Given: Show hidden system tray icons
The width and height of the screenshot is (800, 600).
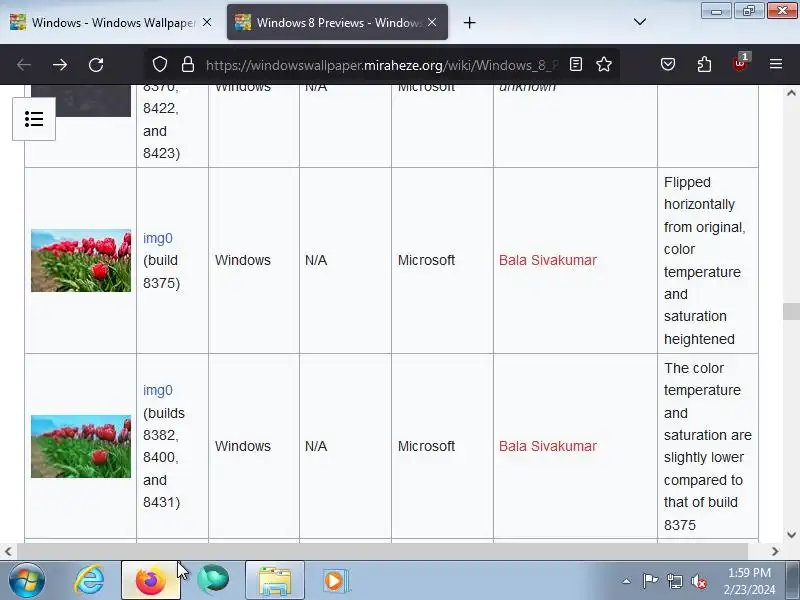Looking at the screenshot, I should (627, 581).
